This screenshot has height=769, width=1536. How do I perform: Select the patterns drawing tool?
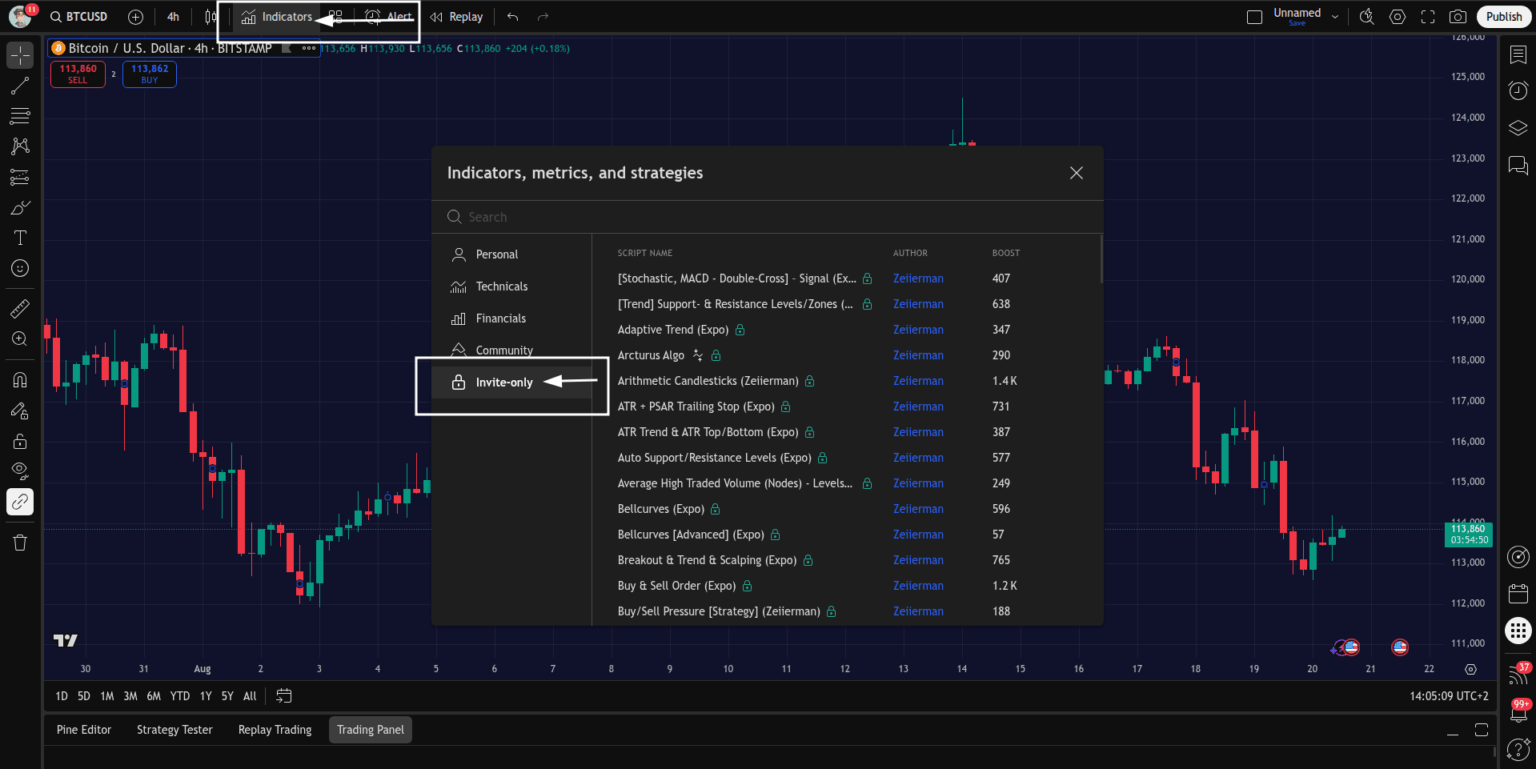click(20, 147)
